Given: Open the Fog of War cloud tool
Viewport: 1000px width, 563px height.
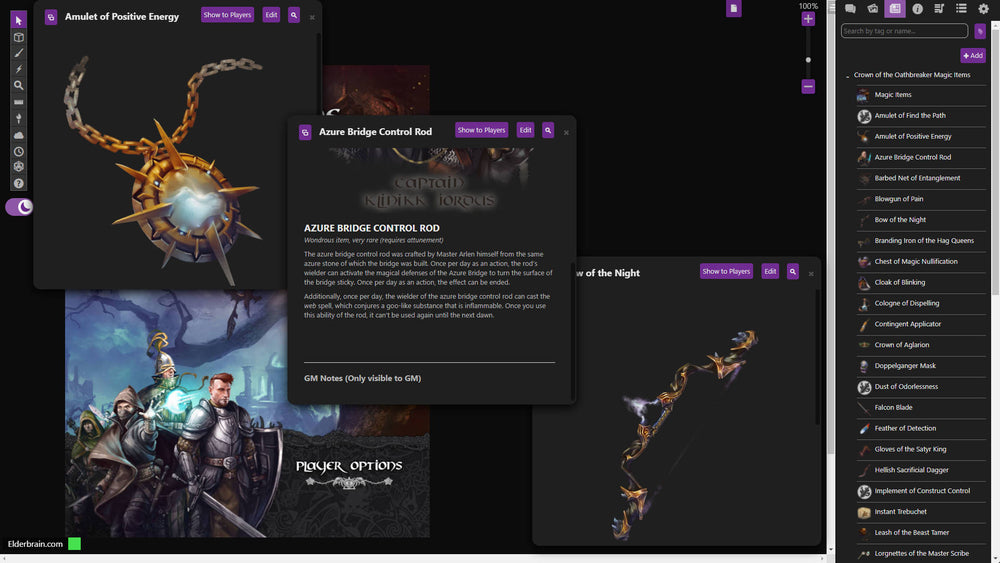Looking at the screenshot, I should (x=18, y=135).
